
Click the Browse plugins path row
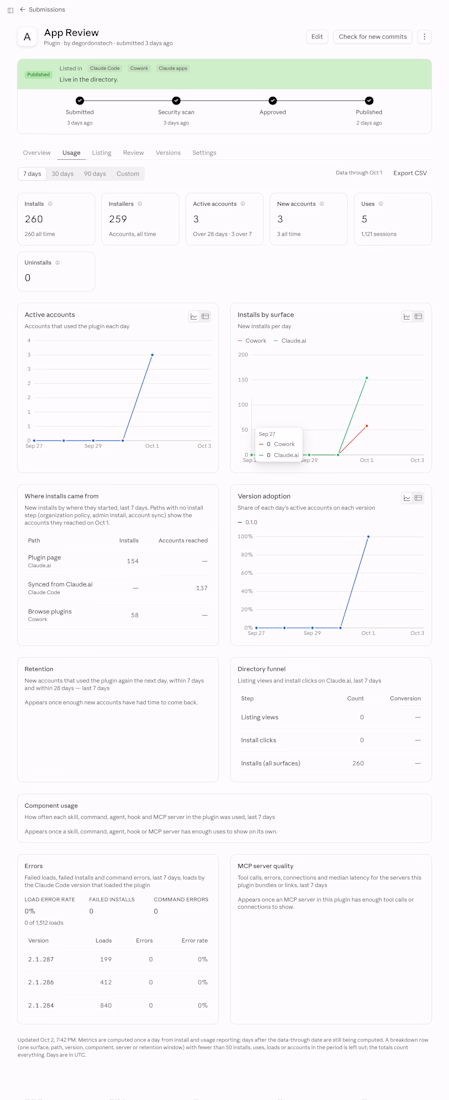point(118,615)
